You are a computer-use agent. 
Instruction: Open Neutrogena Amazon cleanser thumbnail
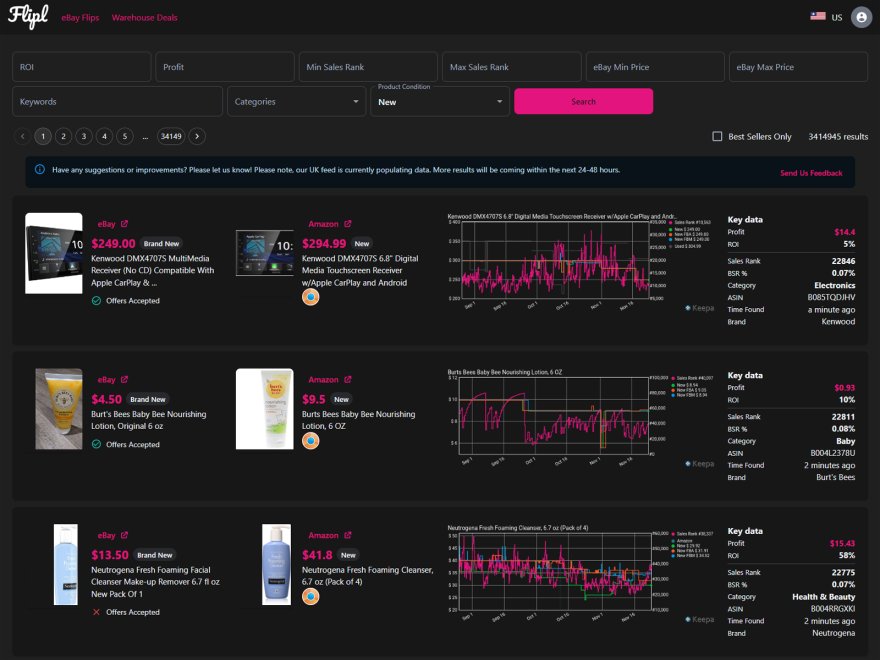click(277, 565)
